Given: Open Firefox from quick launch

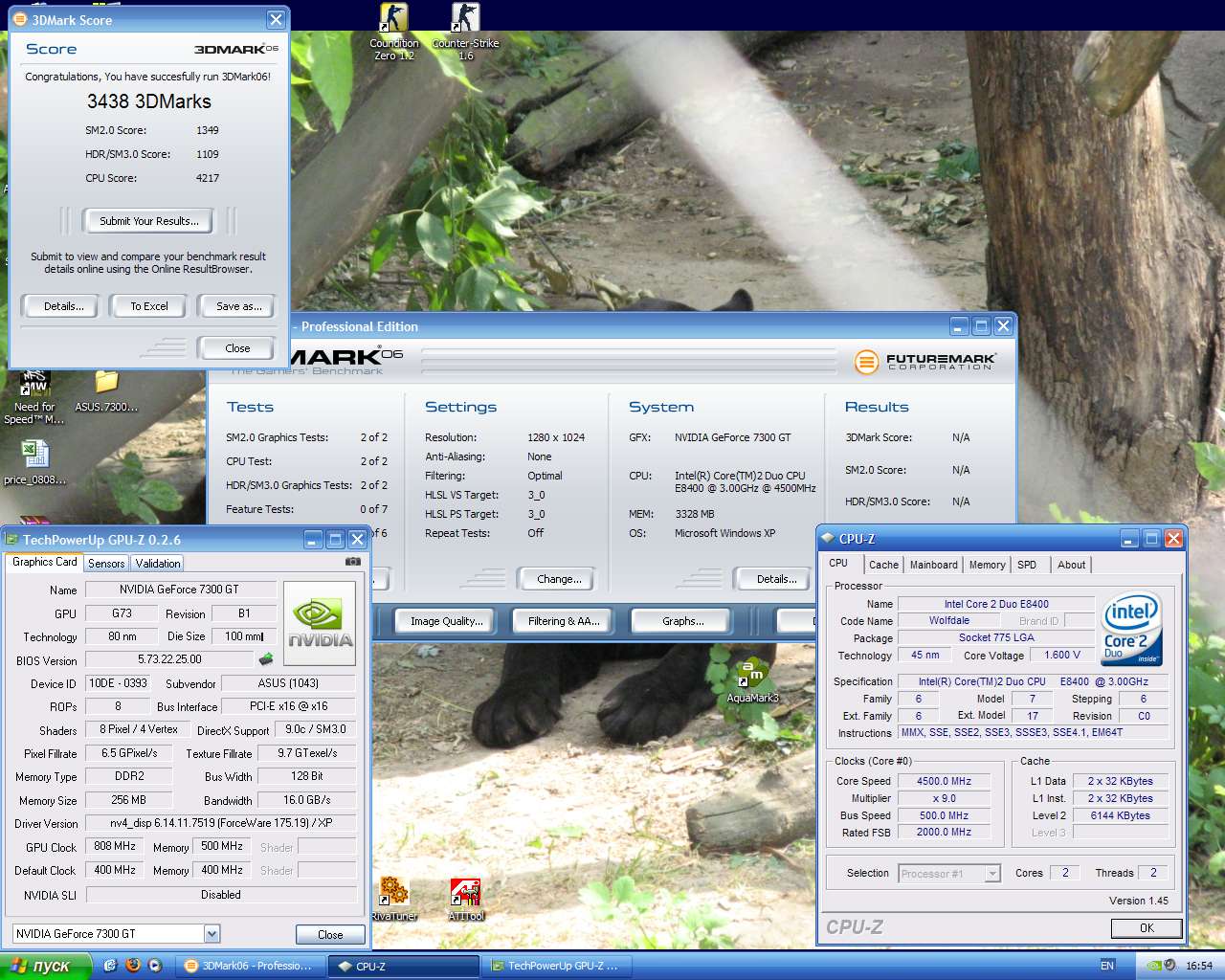Looking at the screenshot, I should 132,966.
